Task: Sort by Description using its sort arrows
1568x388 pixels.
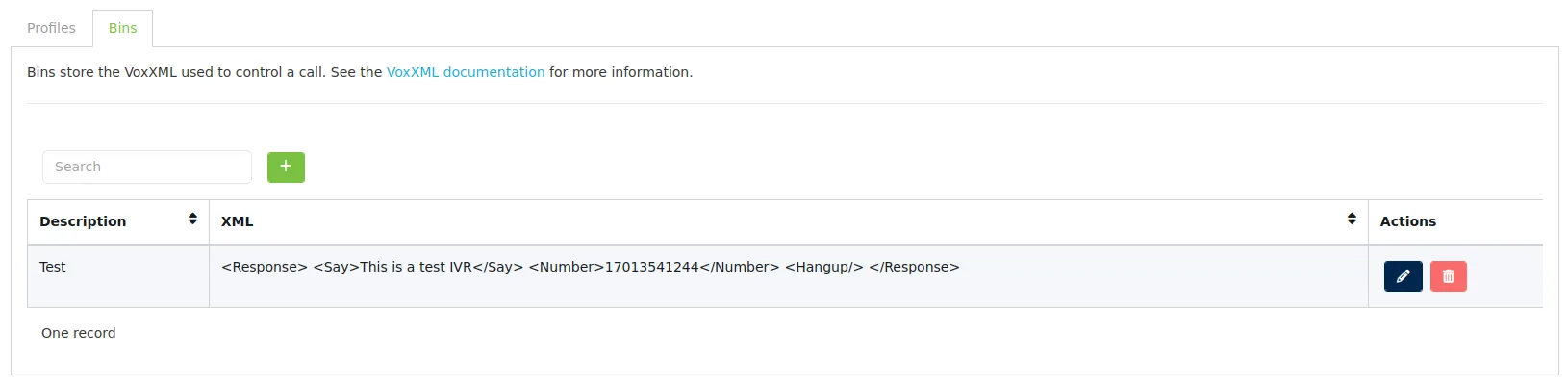Action: pos(192,220)
